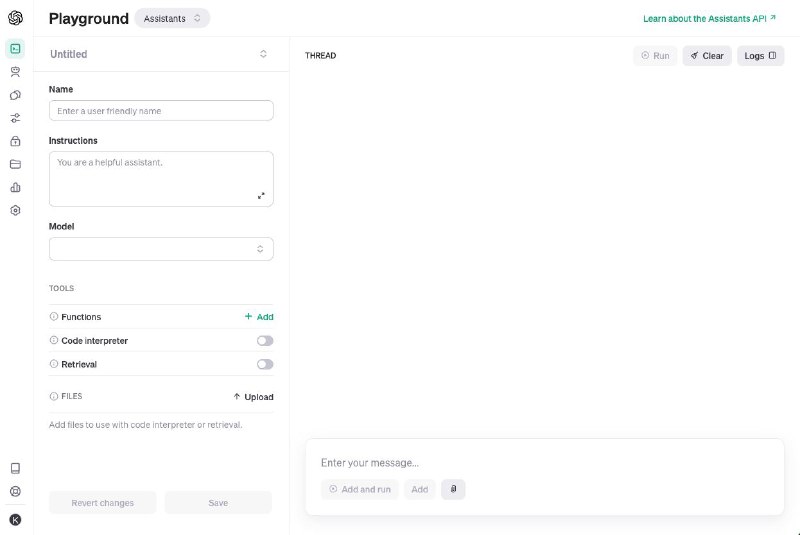Open Learn about the Assistants API link
The width and height of the screenshot is (800, 535).
(x=709, y=18)
